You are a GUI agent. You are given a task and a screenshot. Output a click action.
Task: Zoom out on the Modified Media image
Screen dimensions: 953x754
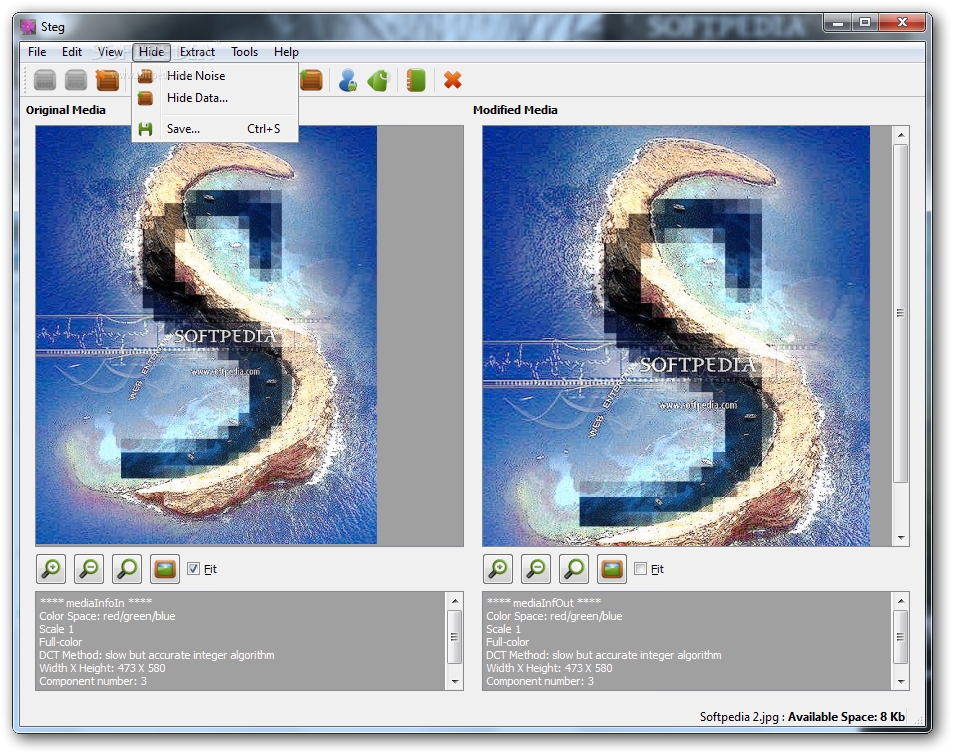(x=536, y=569)
